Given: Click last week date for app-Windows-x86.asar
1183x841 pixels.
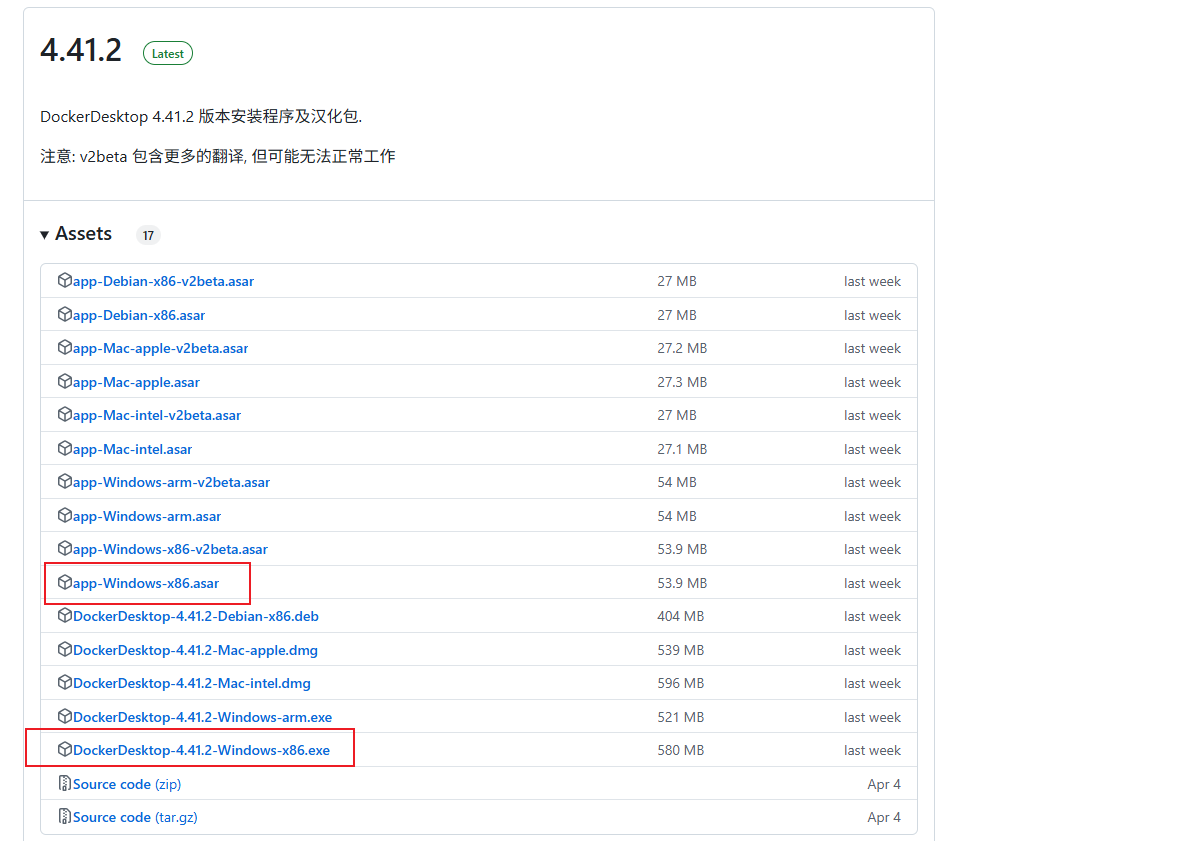Looking at the screenshot, I should (872, 584).
